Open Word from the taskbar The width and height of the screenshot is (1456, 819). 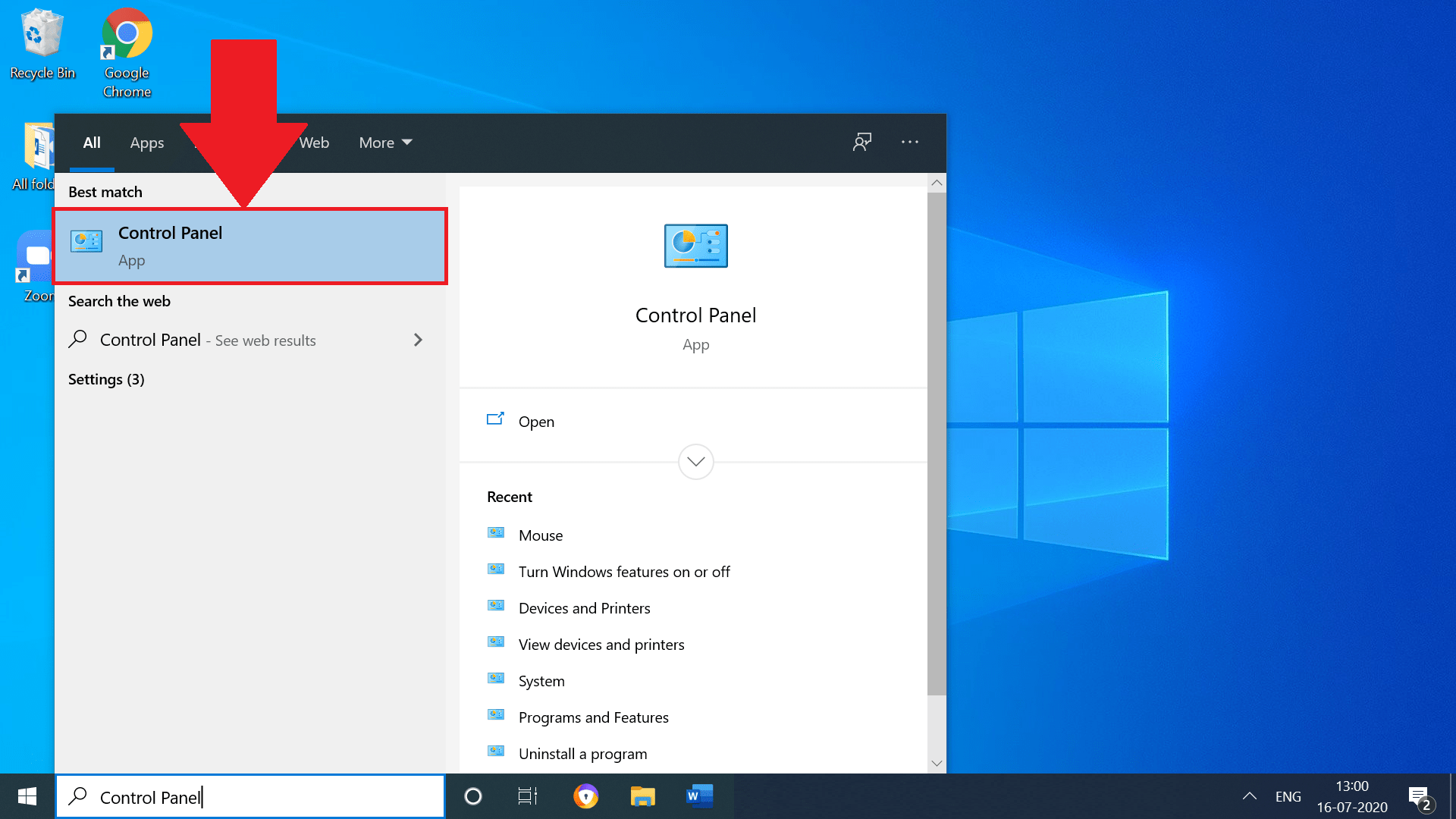[699, 796]
